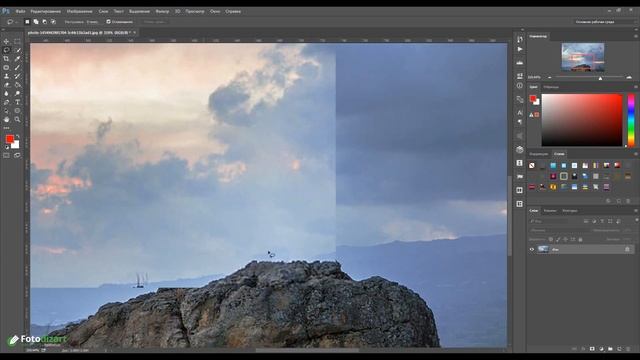
Task: Open the Color panel menu
Action: tap(636, 87)
